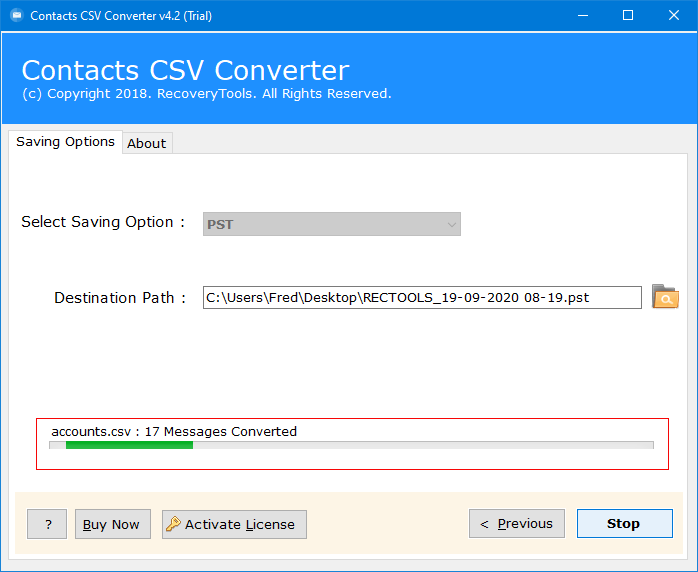
Task: Click the Contacts CSV Converter banner heading
Action: point(186,70)
